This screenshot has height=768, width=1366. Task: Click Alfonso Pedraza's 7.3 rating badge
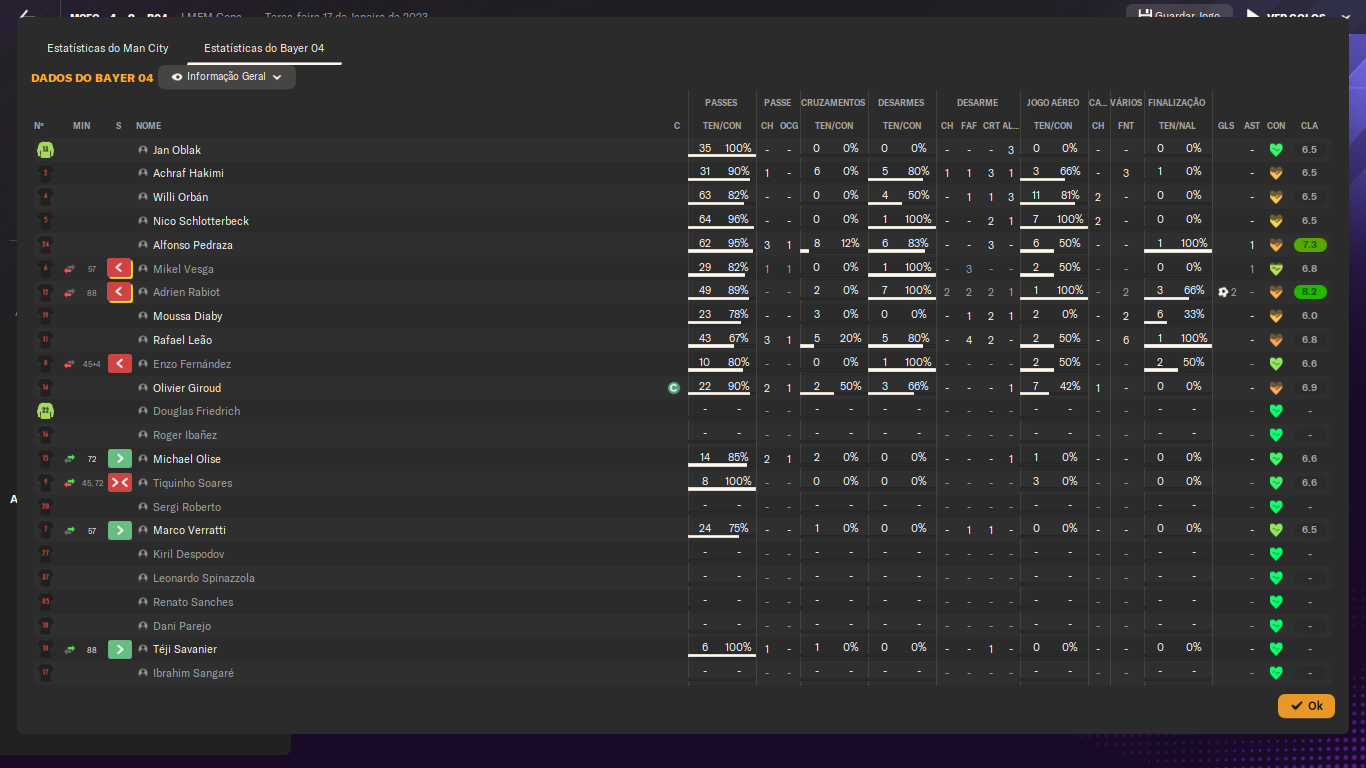[1309, 245]
